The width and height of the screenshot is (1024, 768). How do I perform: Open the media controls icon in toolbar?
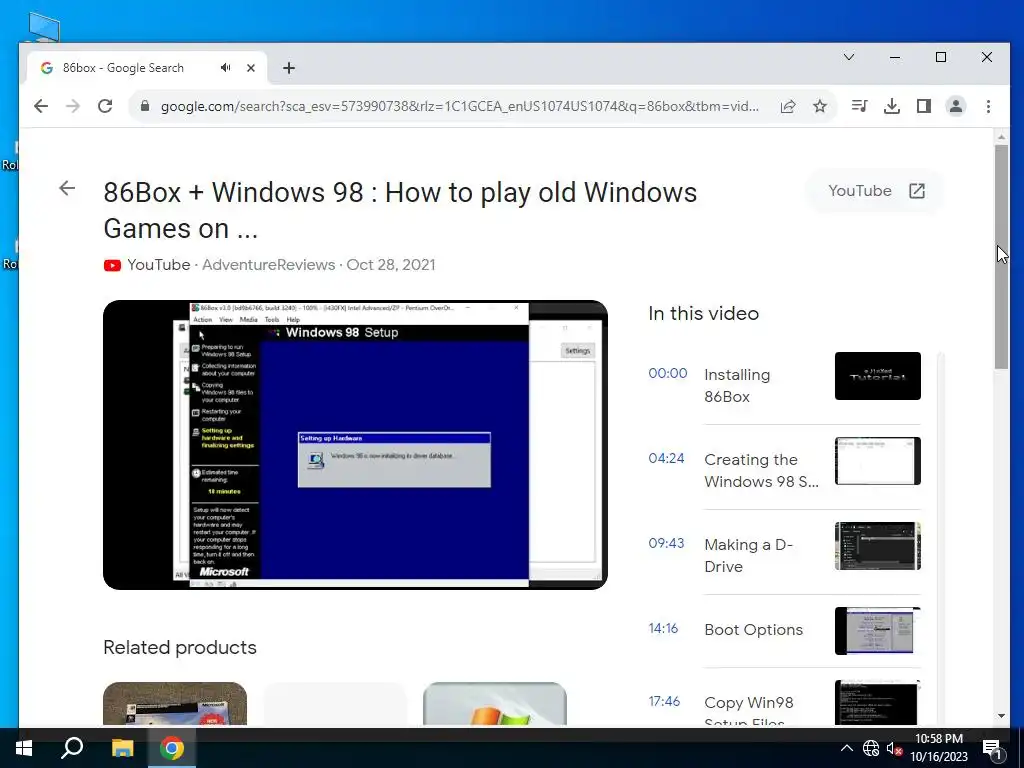[x=859, y=106]
